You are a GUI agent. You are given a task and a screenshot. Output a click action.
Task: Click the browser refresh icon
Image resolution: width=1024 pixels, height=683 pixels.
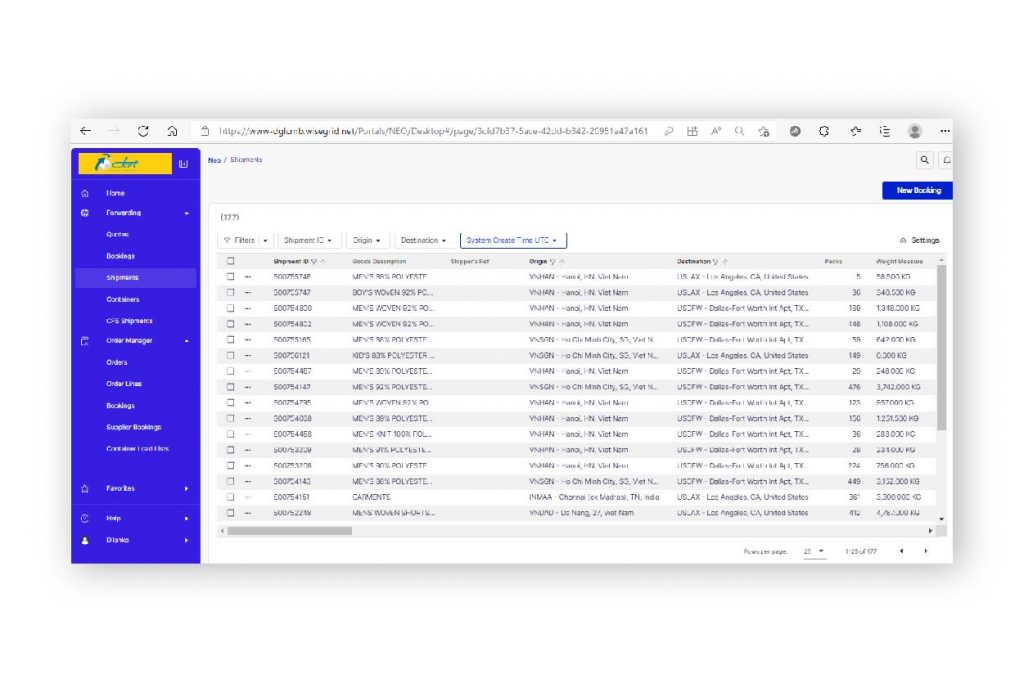143,131
